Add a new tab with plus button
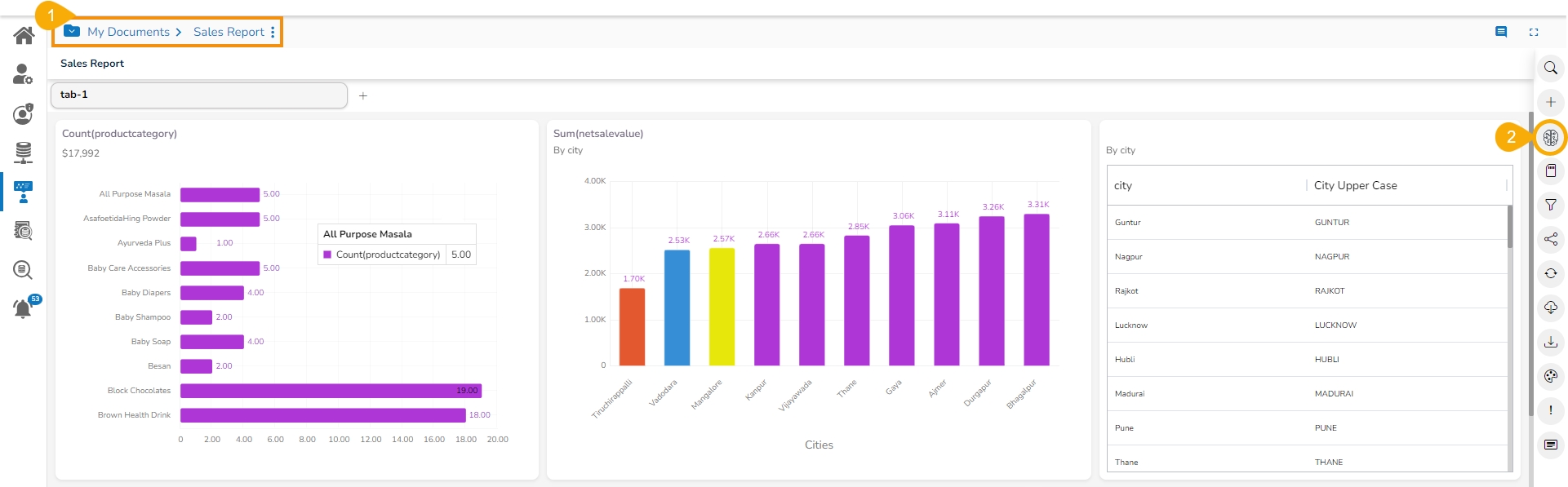The image size is (1568, 487). (x=363, y=95)
